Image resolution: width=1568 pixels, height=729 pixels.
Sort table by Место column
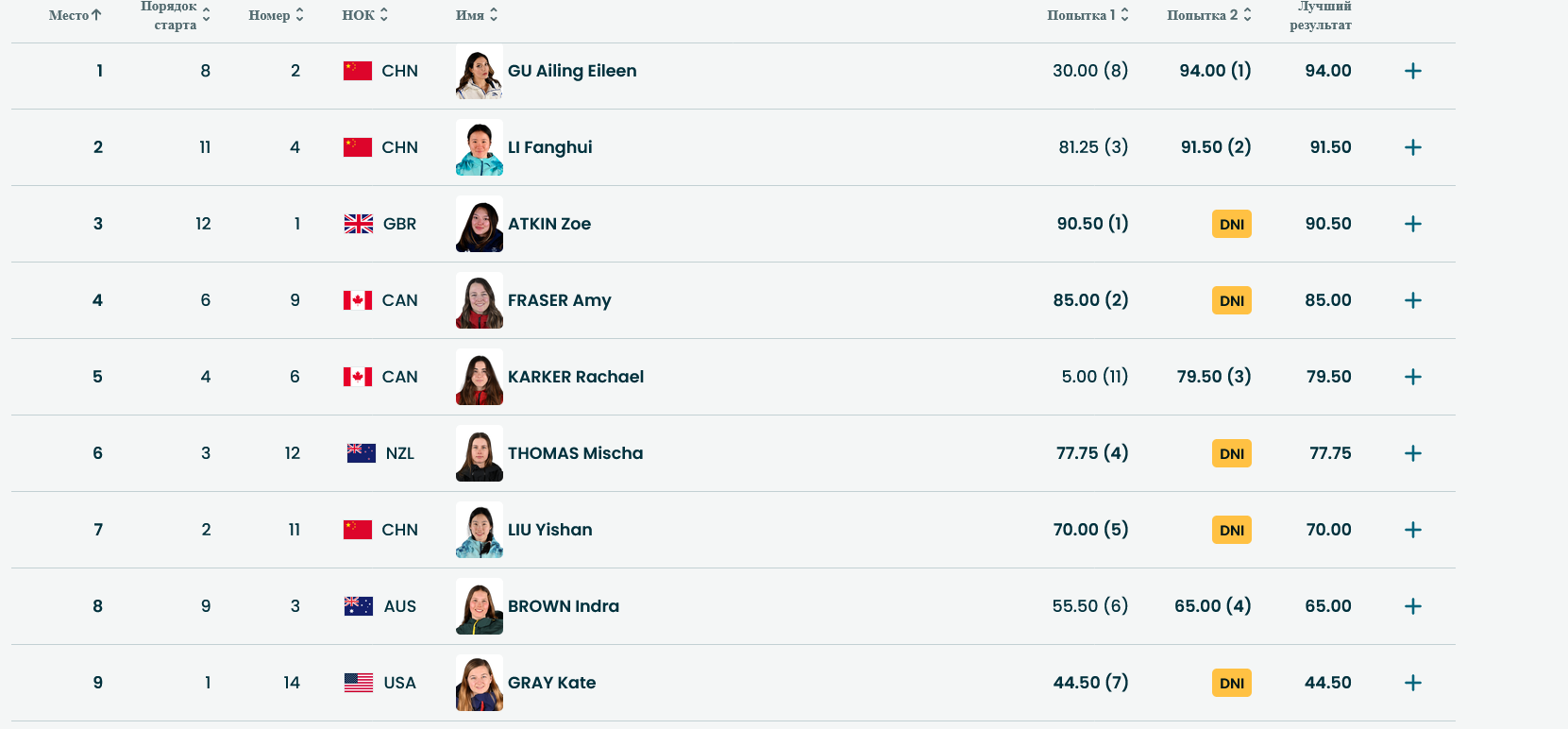(x=76, y=15)
